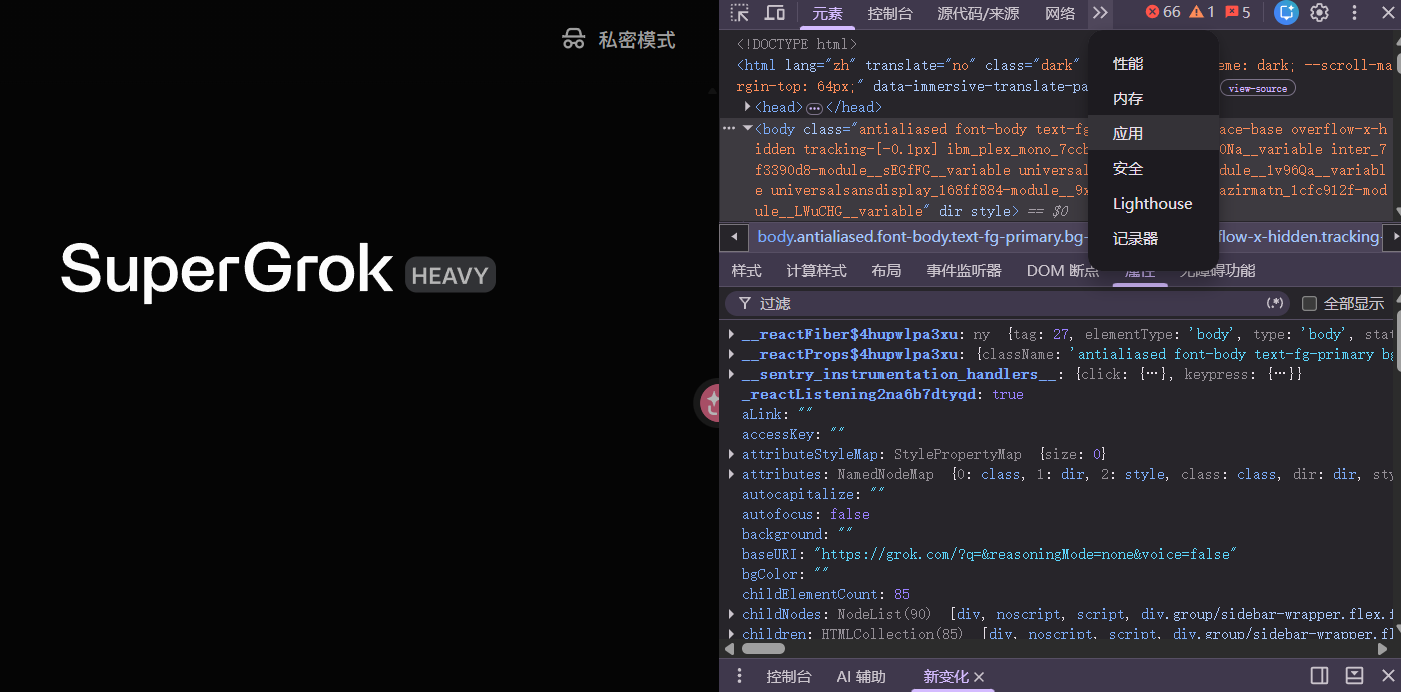
Task: Click the warning count 1 triangle
Action: [x=1202, y=12]
